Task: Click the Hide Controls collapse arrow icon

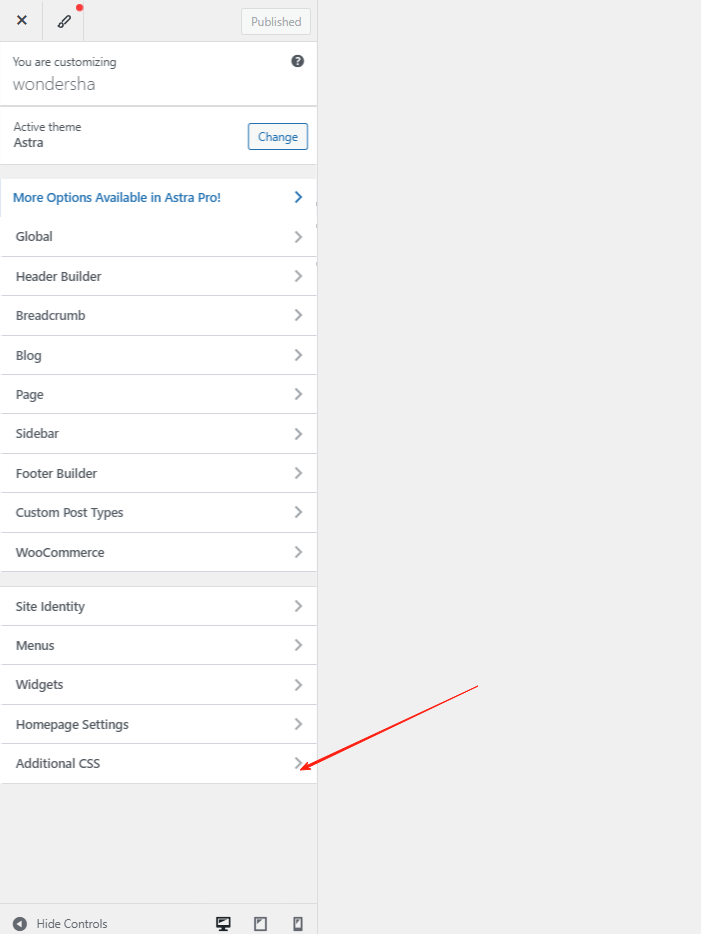Action: point(20,923)
